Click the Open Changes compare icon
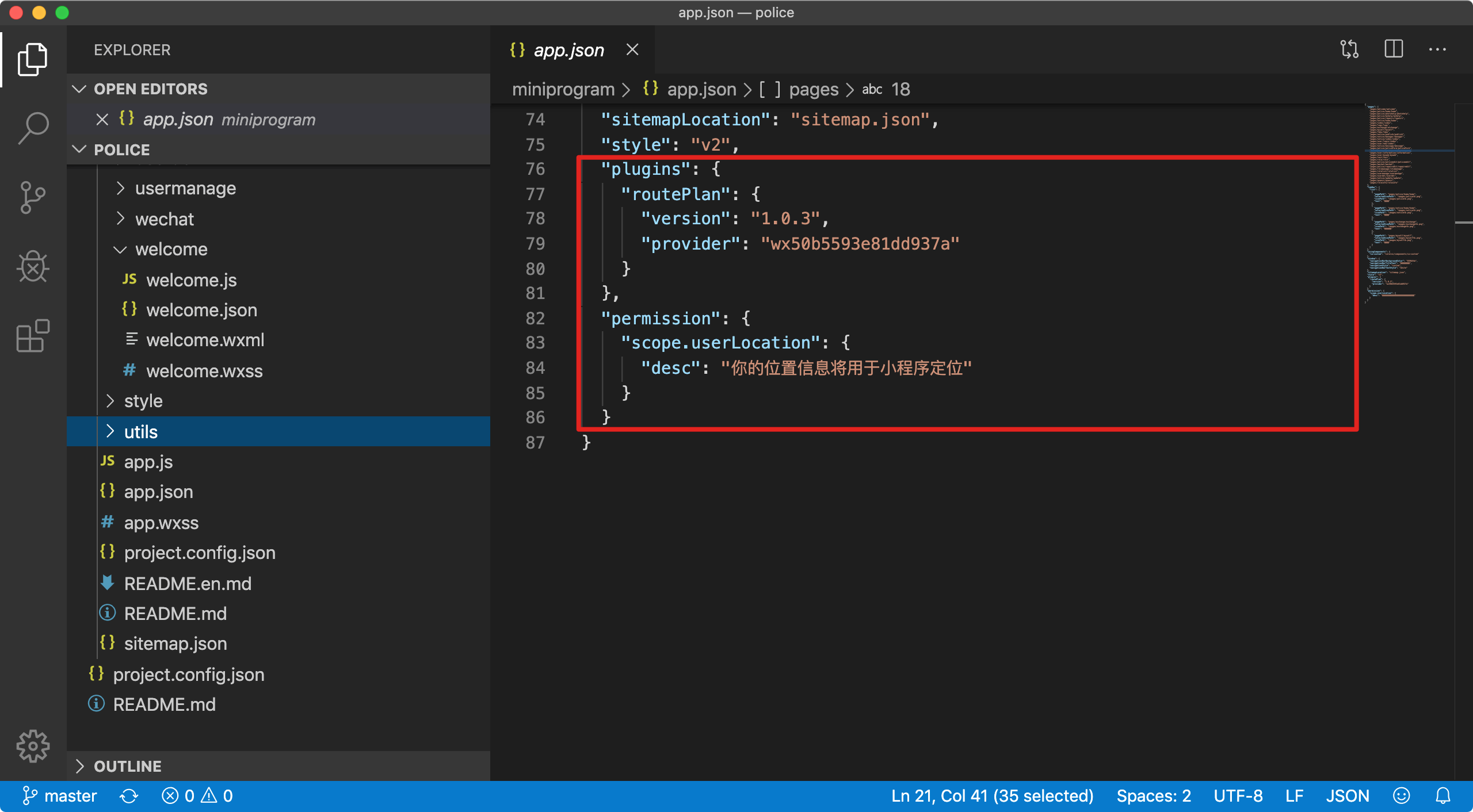Screen dimensions: 1473x812 [1349, 49]
